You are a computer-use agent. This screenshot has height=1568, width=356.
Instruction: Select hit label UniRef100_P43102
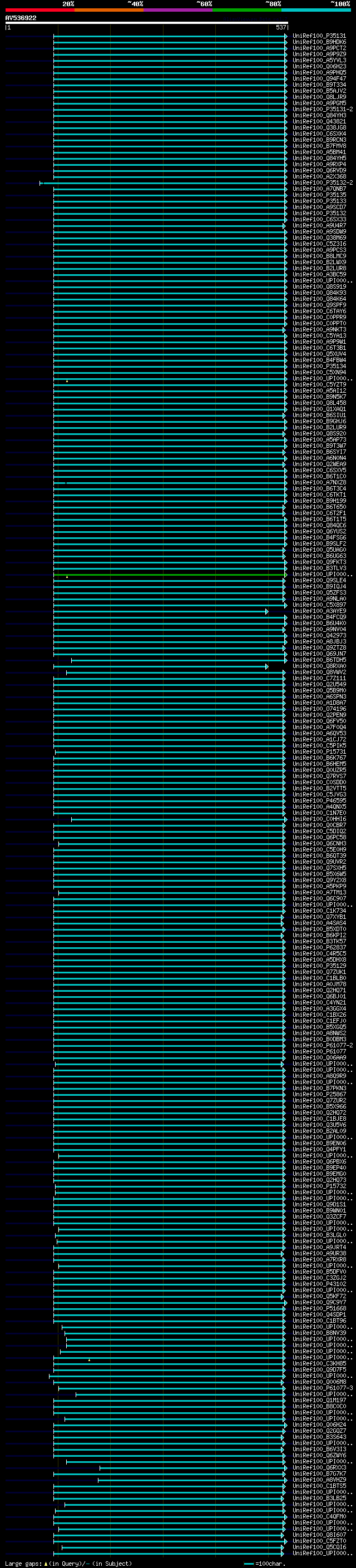click(319, 1284)
